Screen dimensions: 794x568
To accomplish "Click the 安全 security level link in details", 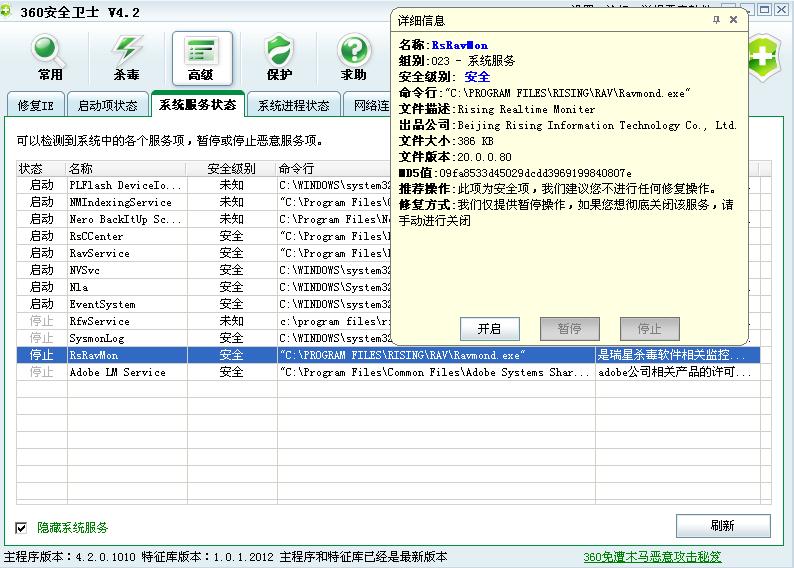I will (477, 77).
